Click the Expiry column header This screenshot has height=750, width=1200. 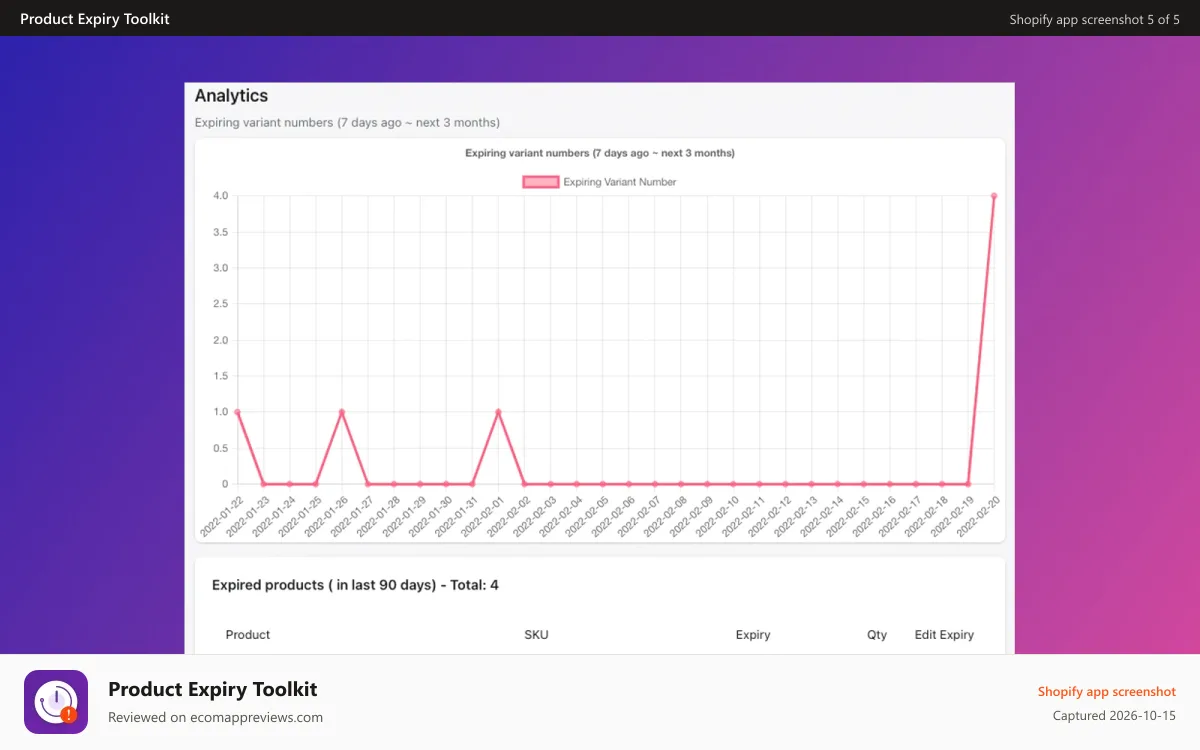point(753,635)
